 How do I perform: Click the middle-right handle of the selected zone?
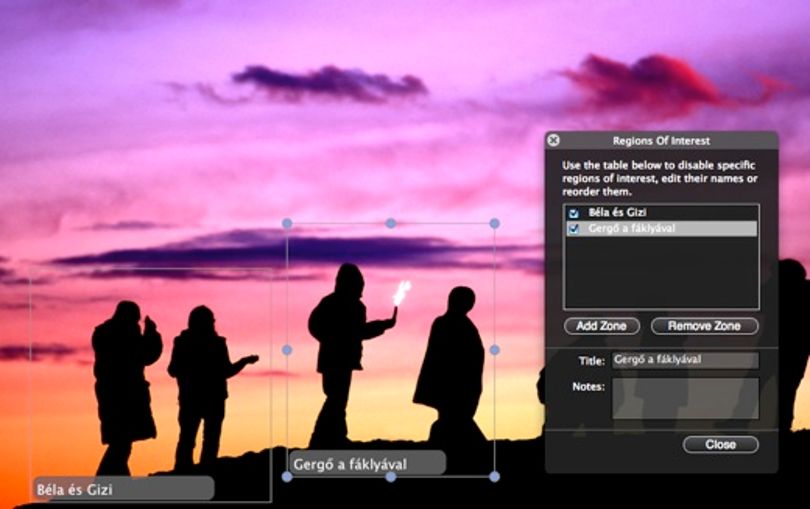pyautogui.click(x=494, y=350)
